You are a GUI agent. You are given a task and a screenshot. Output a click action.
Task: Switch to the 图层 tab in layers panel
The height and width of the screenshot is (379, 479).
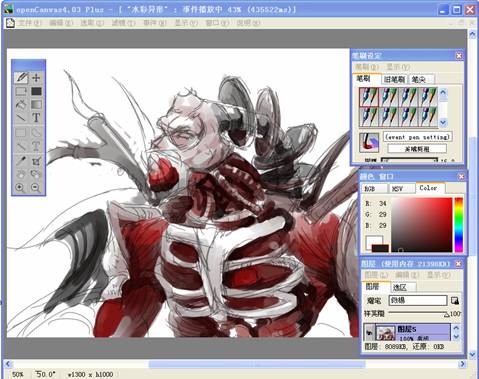click(x=375, y=287)
